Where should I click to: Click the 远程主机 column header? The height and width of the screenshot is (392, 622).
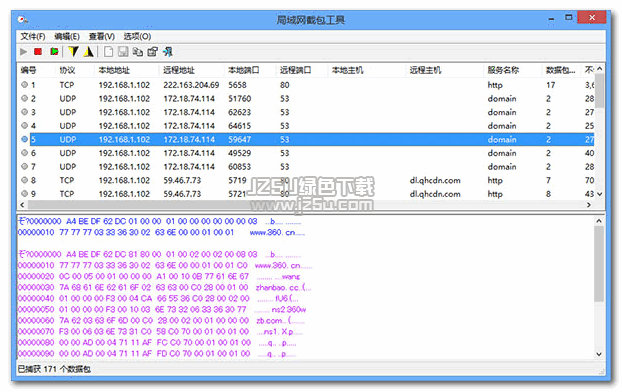pos(425,70)
